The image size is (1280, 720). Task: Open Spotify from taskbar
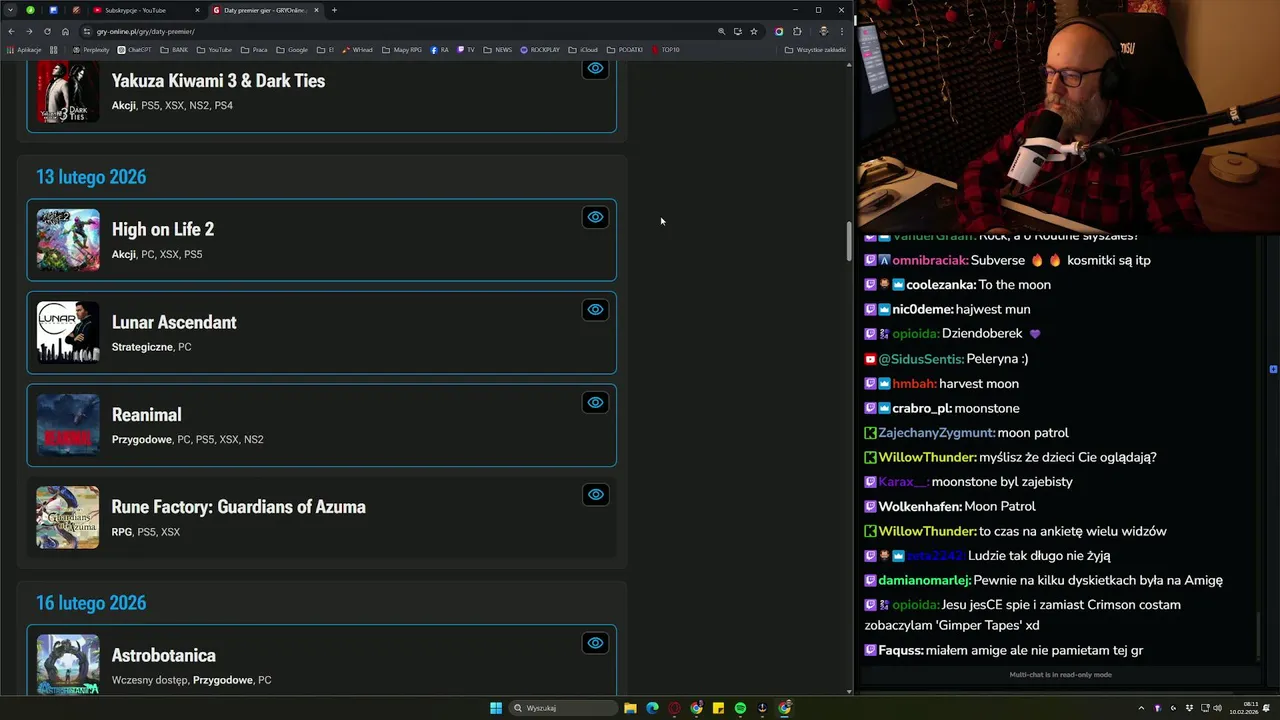740,708
